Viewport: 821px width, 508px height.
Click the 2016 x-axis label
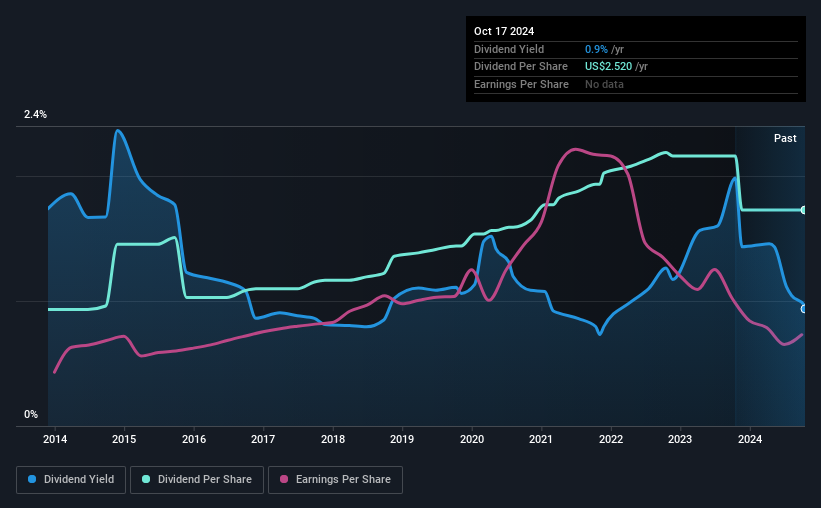coord(194,439)
